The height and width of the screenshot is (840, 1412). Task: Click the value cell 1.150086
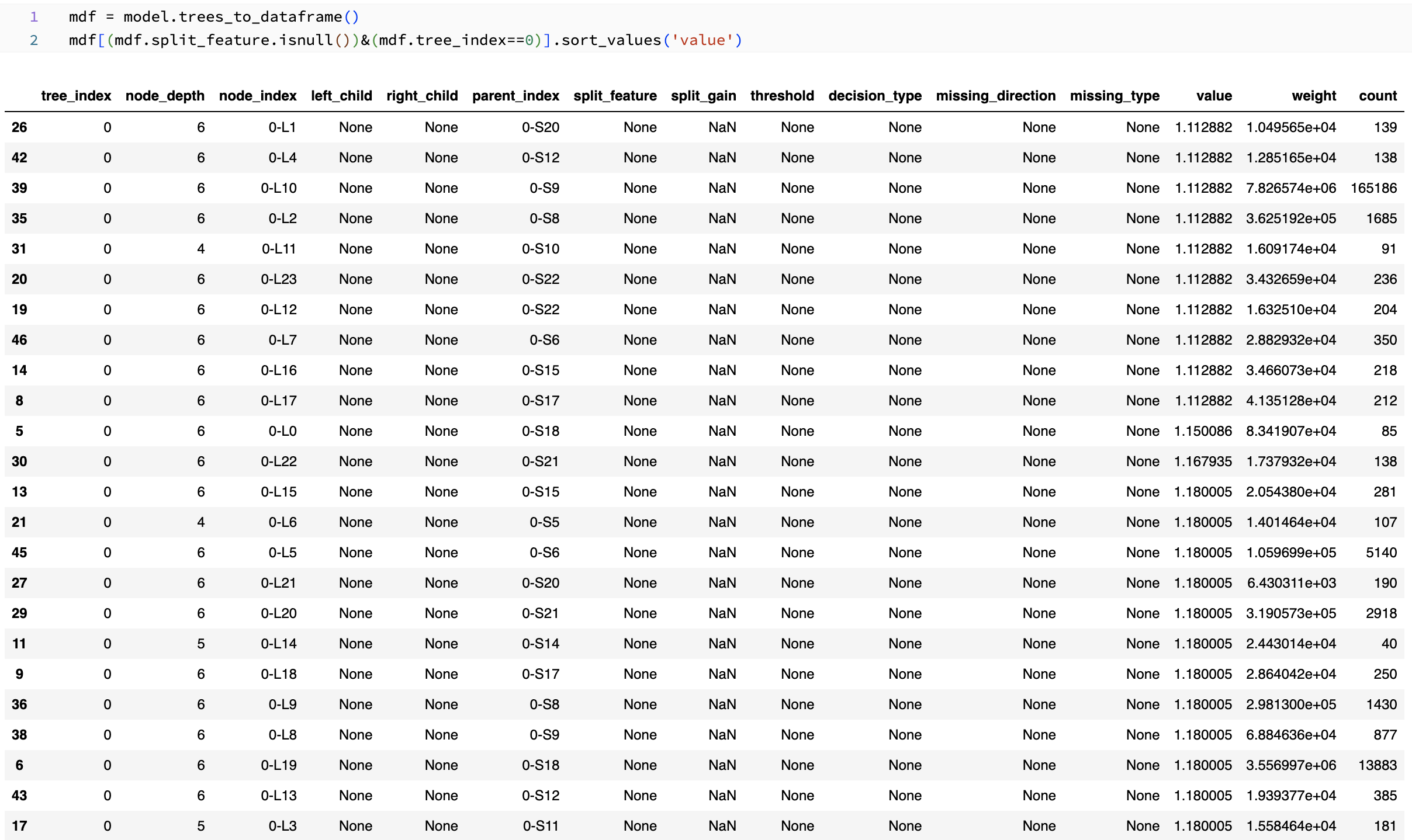1203,431
